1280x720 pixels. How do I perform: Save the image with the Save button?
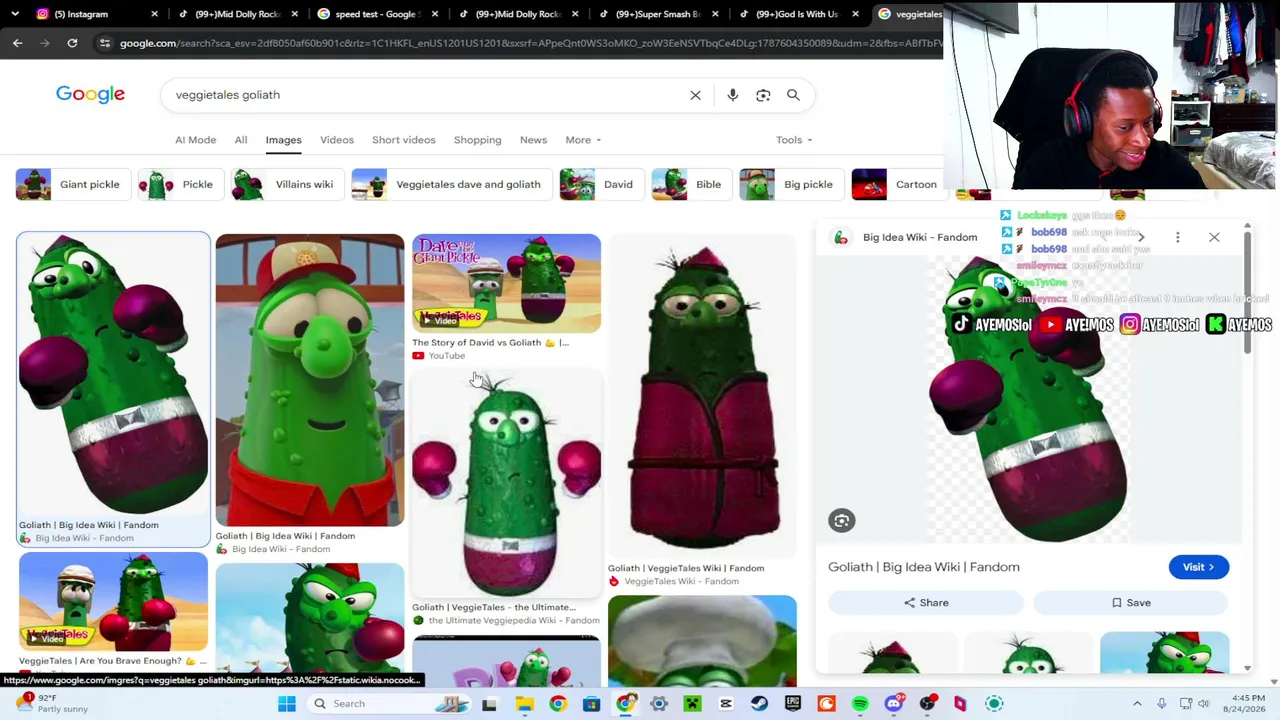tap(1131, 603)
